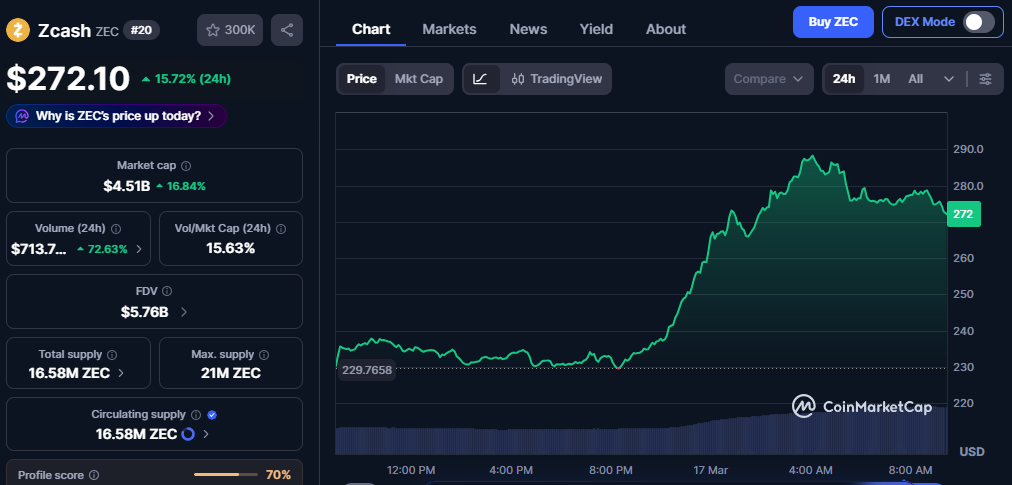The height and width of the screenshot is (485, 1012).
Task: Open Profile score info icon
Action: click(x=94, y=475)
